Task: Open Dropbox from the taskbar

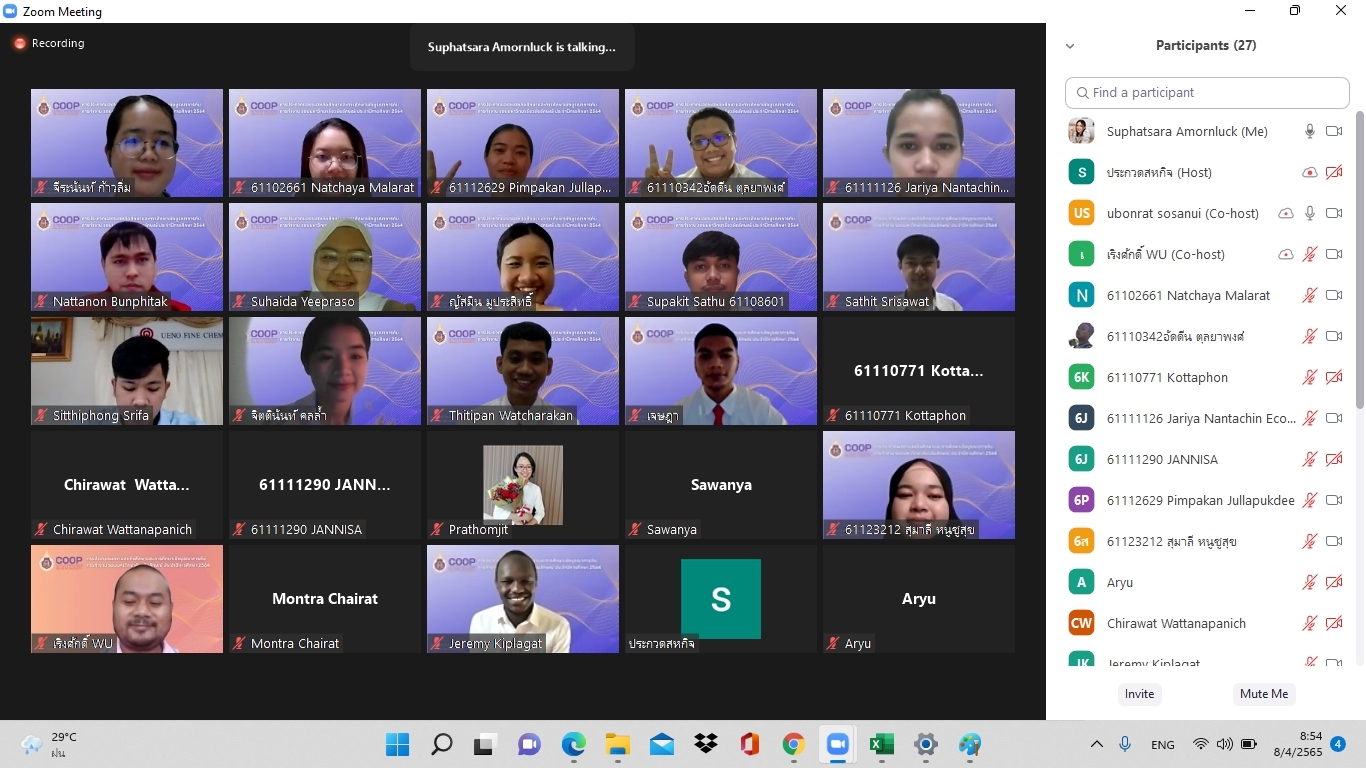Action: 706,745
